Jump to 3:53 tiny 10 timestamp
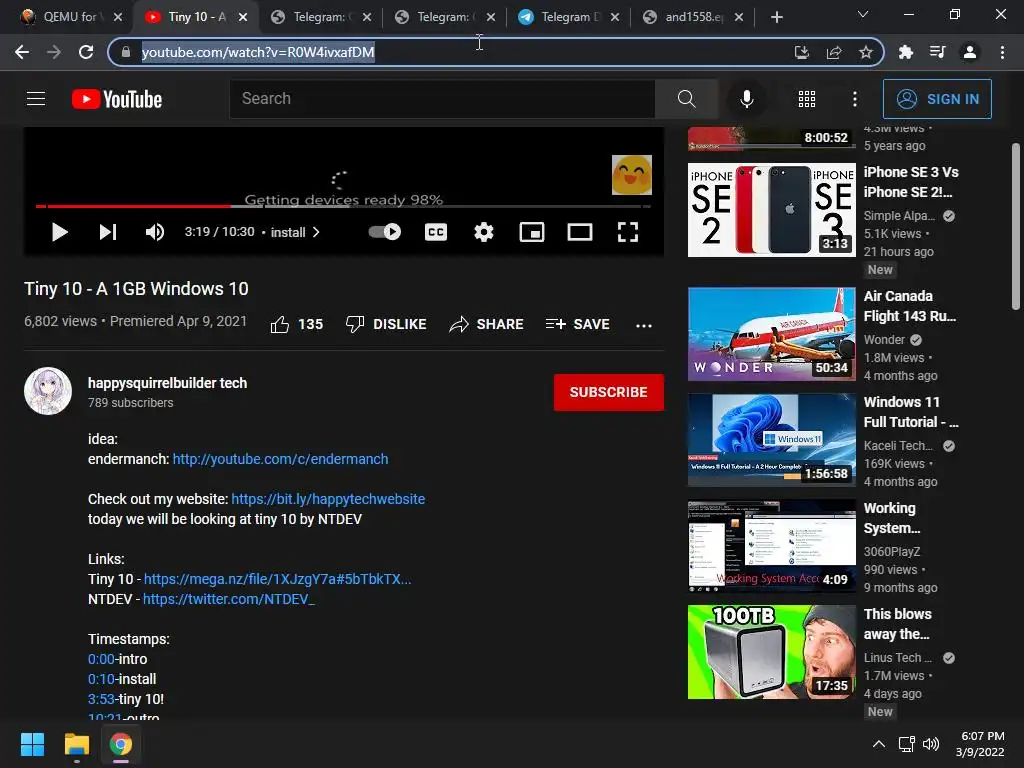The width and height of the screenshot is (1024, 768). pos(101,699)
